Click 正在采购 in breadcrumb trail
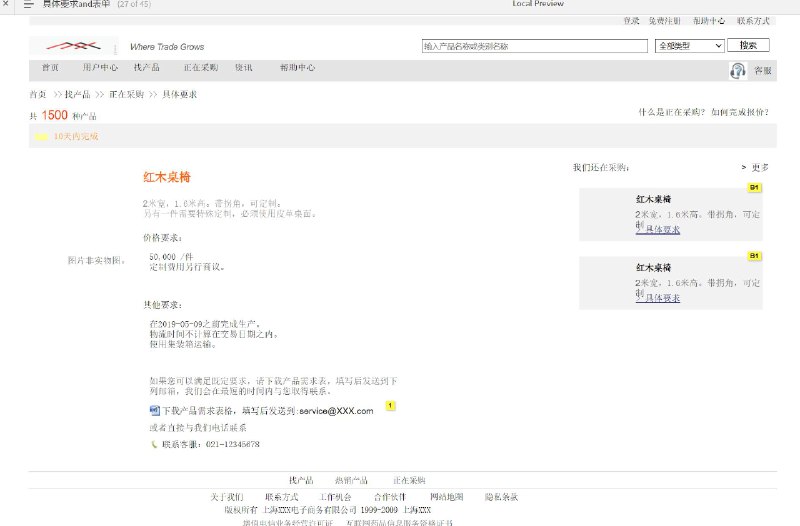This screenshot has height=526, width=800. click(x=126, y=94)
